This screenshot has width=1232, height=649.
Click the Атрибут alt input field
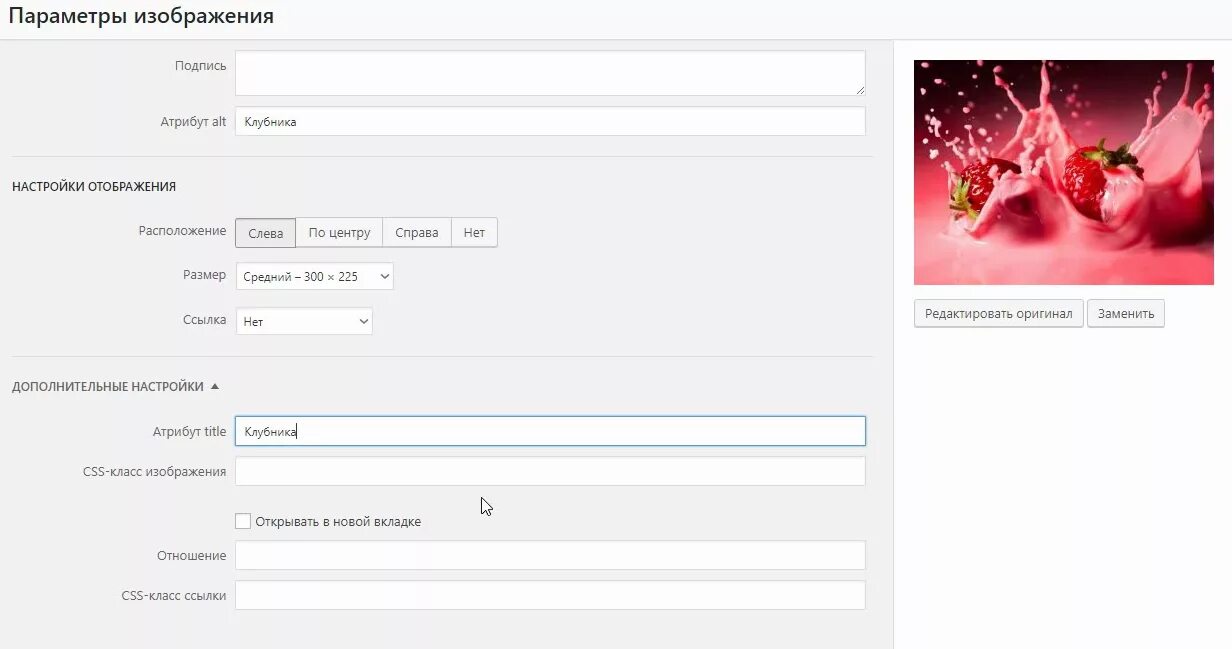pos(550,122)
